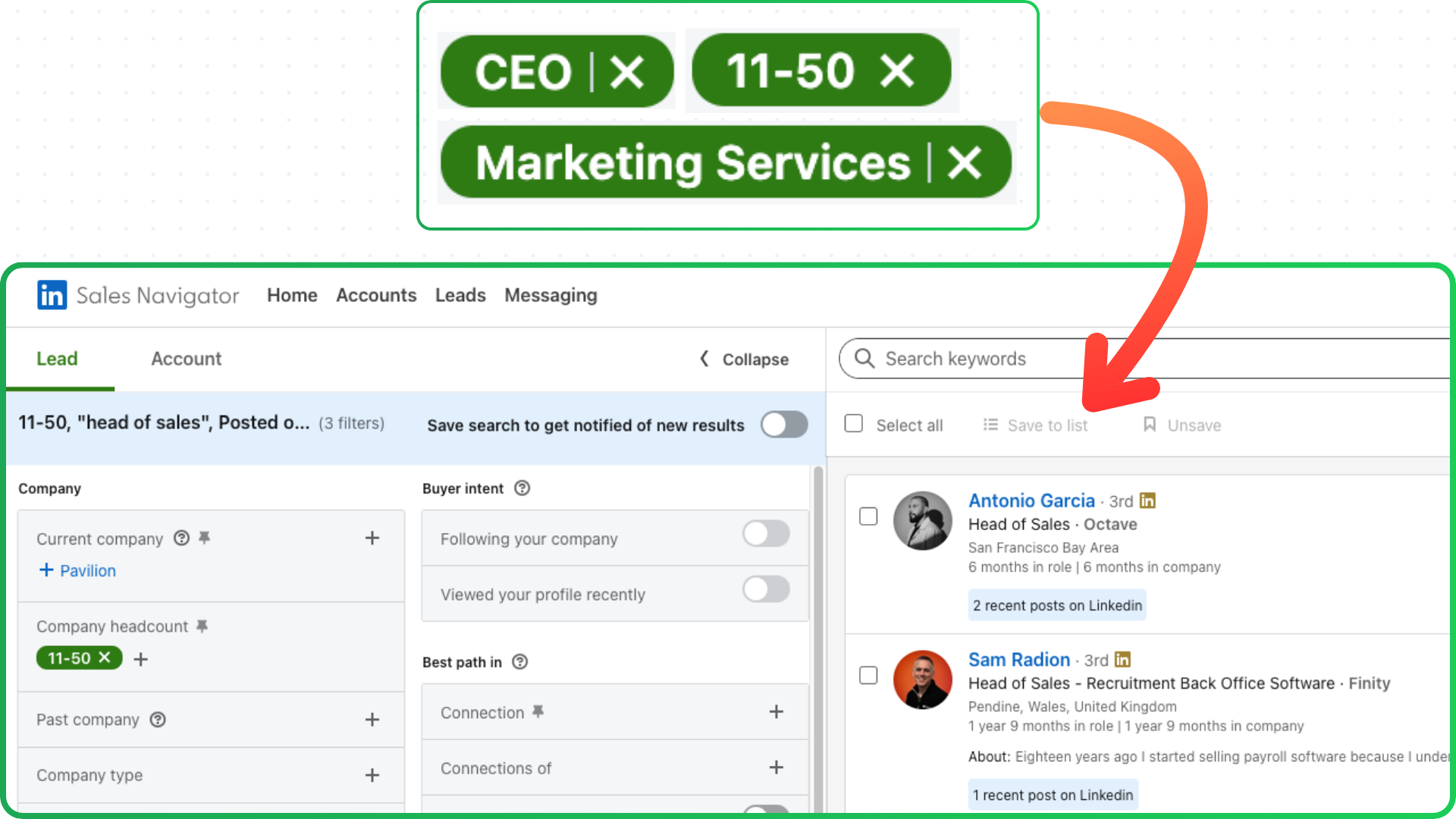View Sam's 1 recent post
The height and width of the screenshot is (819, 1456).
tap(1053, 795)
